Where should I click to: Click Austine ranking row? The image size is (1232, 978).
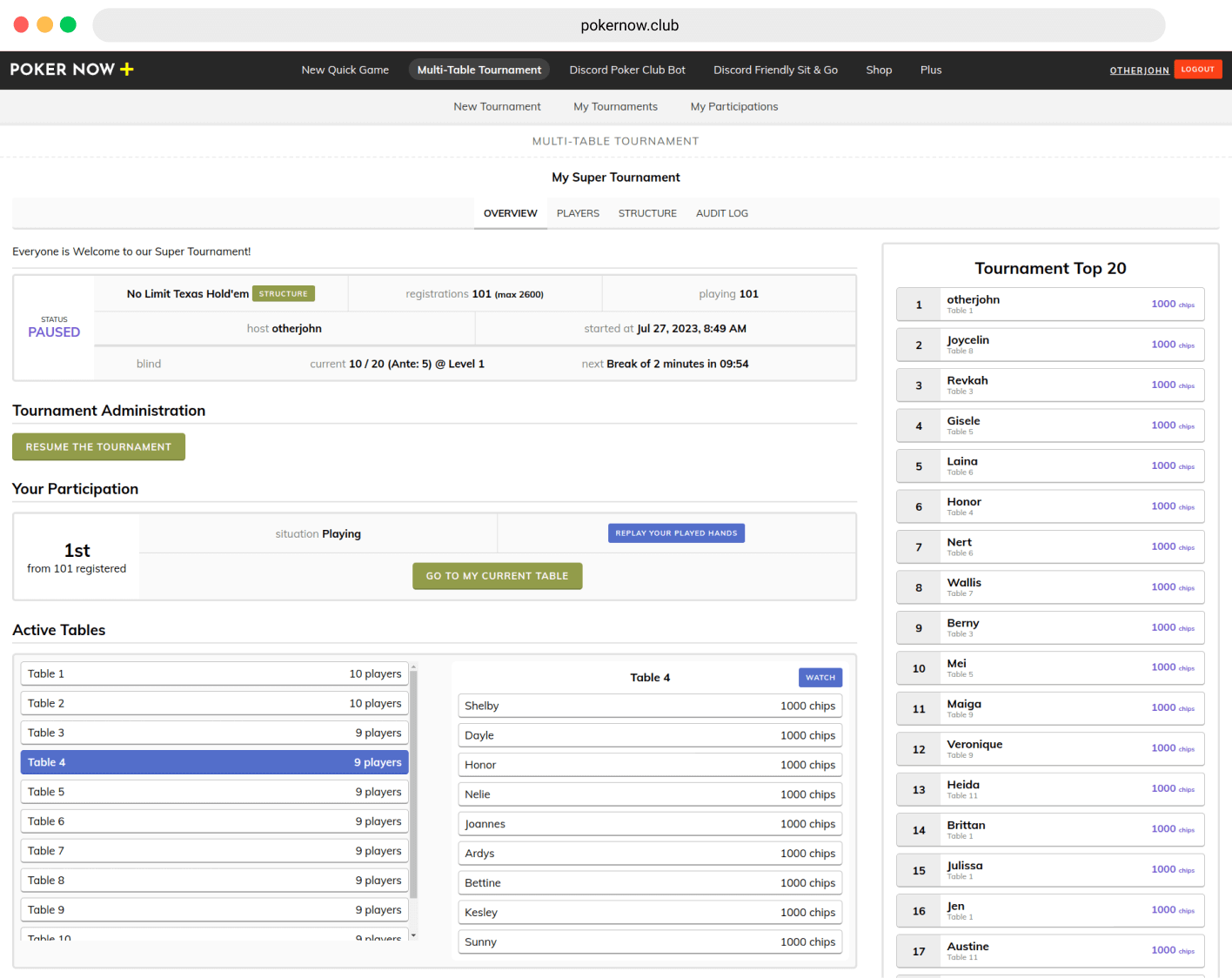pyautogui.click(x=1050, y=951)
